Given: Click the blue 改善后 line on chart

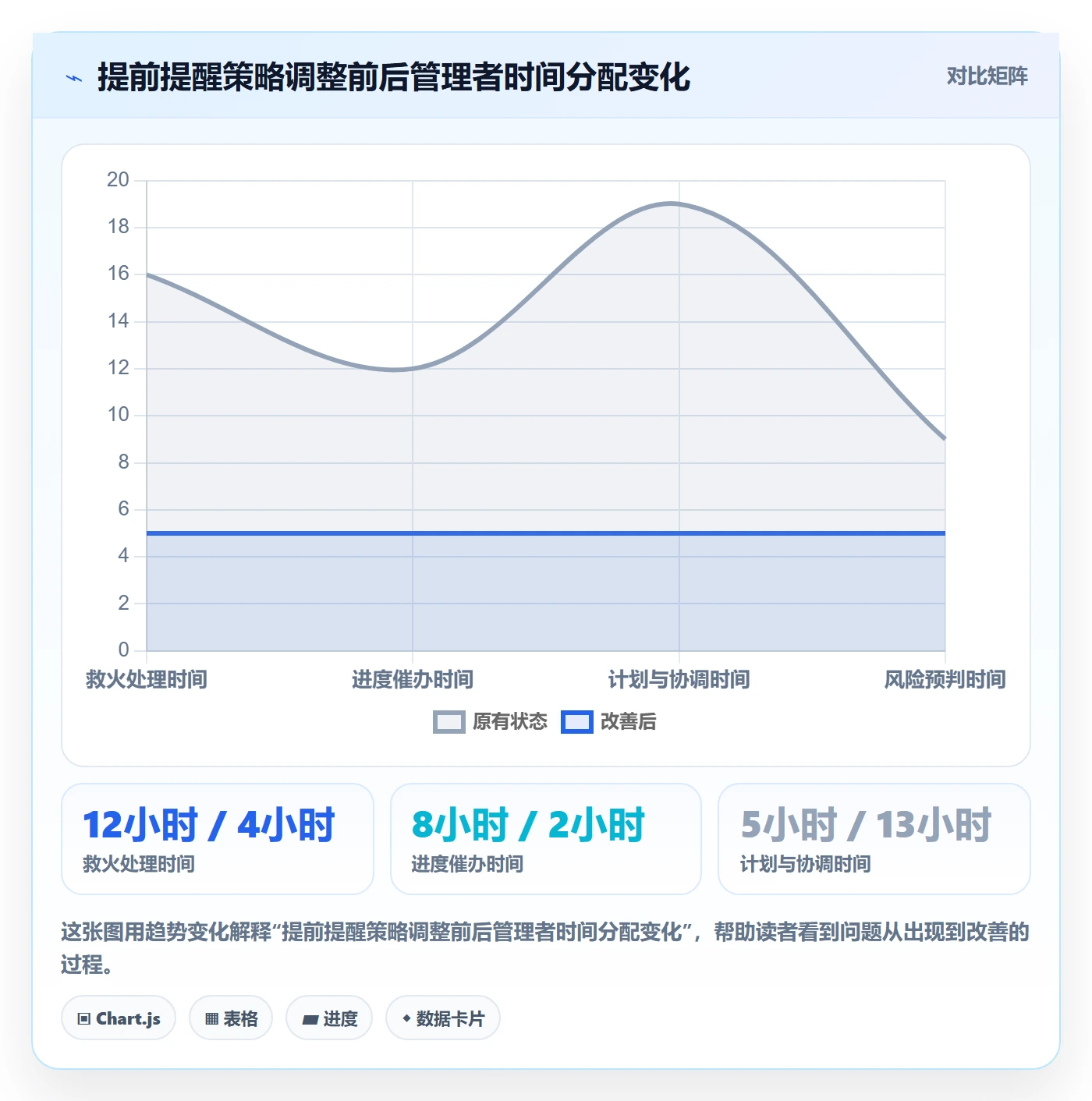Looking at the screenshot, I should 546,533.
